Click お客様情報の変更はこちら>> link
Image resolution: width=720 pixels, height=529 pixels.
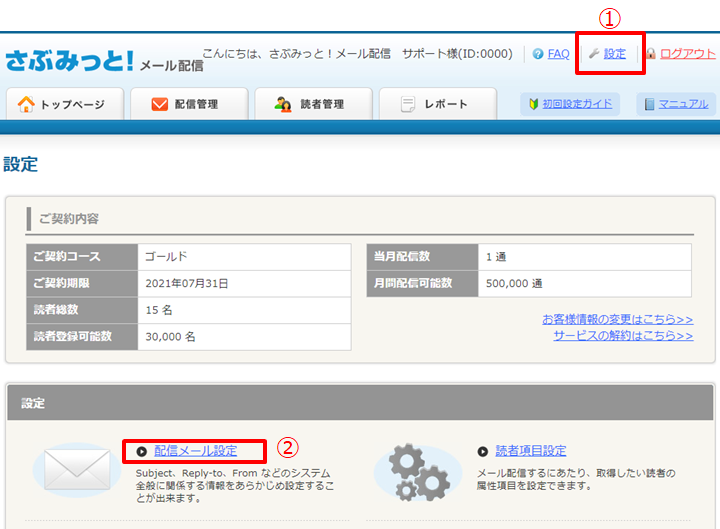[618, 319]
